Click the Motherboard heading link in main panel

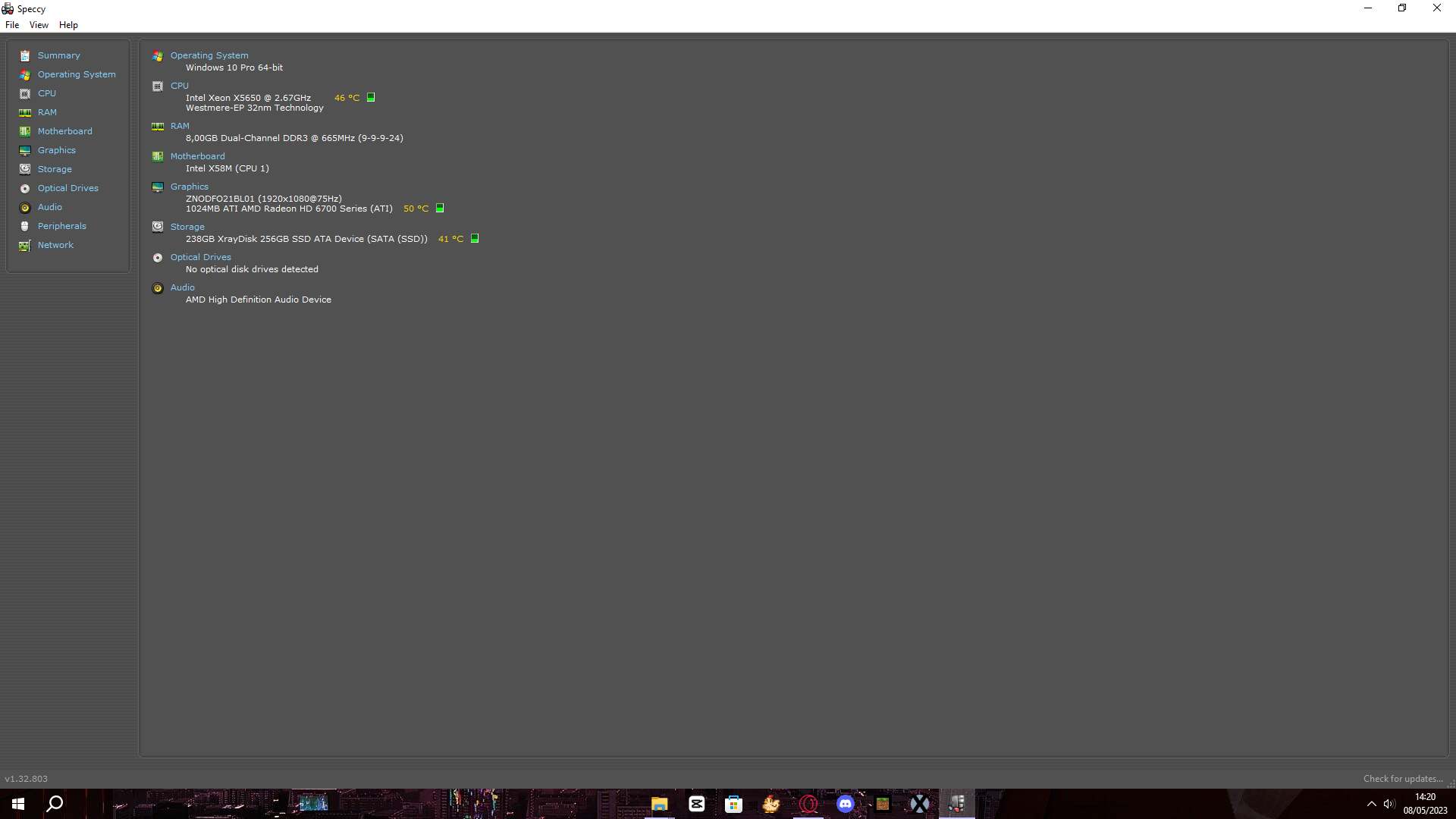click(x=197, y=156)
